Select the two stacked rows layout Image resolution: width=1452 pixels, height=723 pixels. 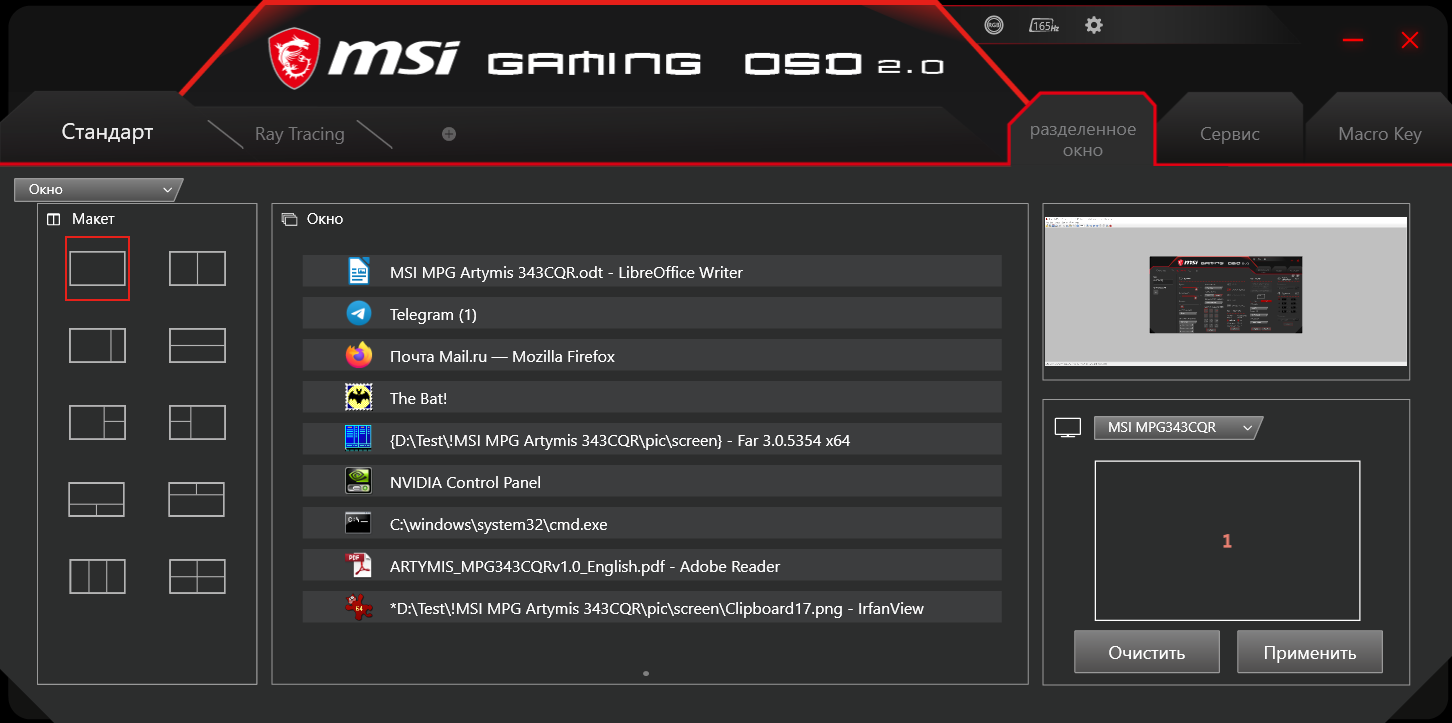point(197,345)
